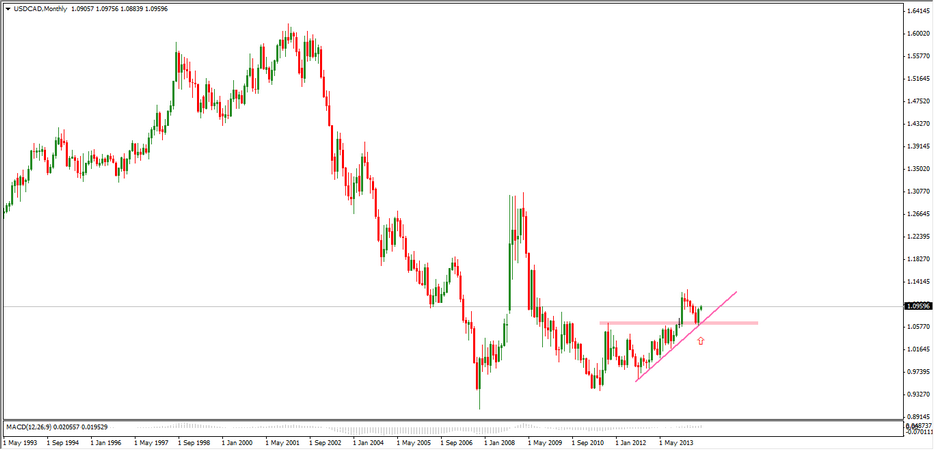Click the 1 Sep 2002 date label
934x450 pixels.
click(327, 441)
